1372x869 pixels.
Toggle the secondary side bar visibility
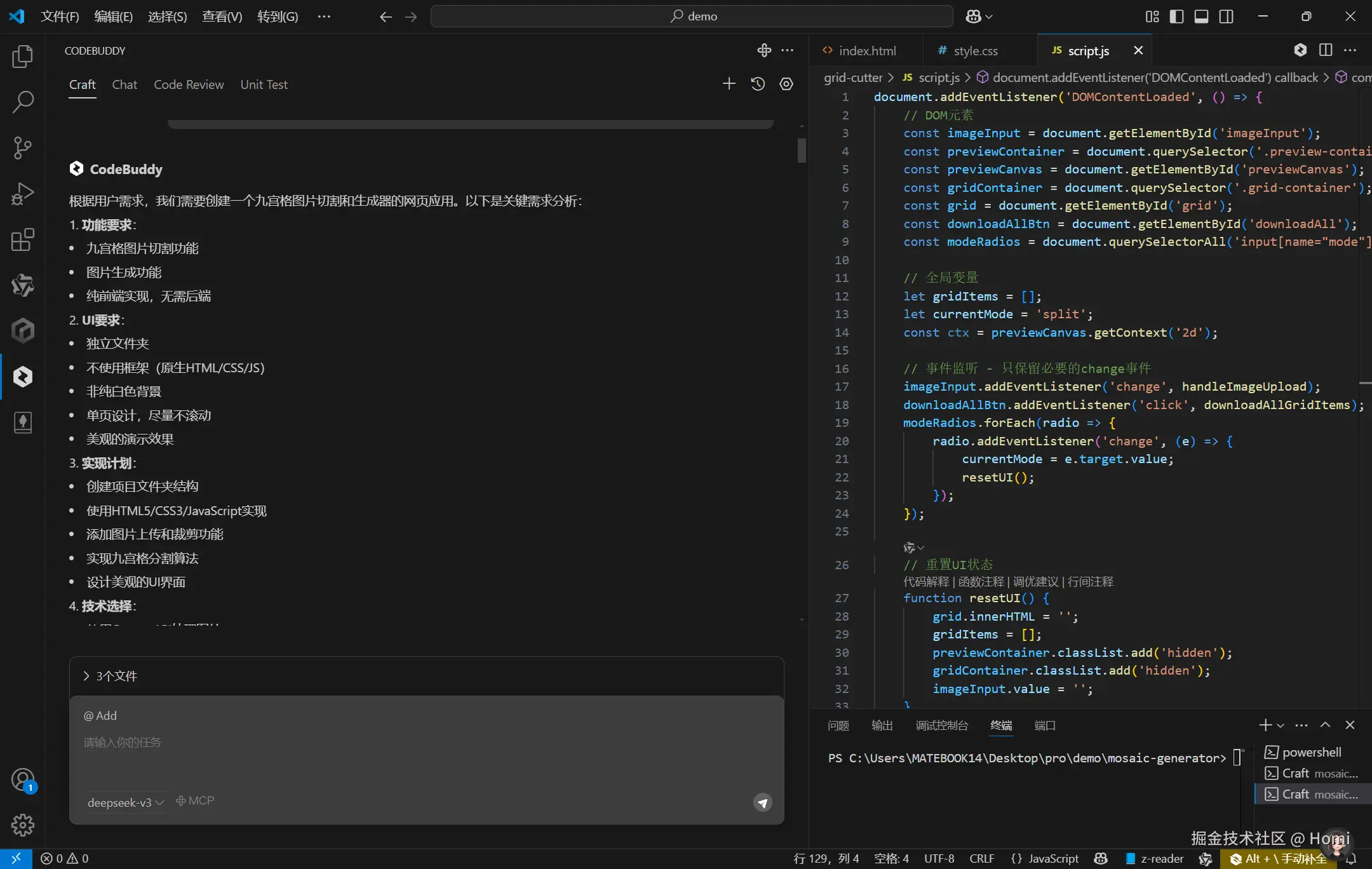coord(1226,17)
